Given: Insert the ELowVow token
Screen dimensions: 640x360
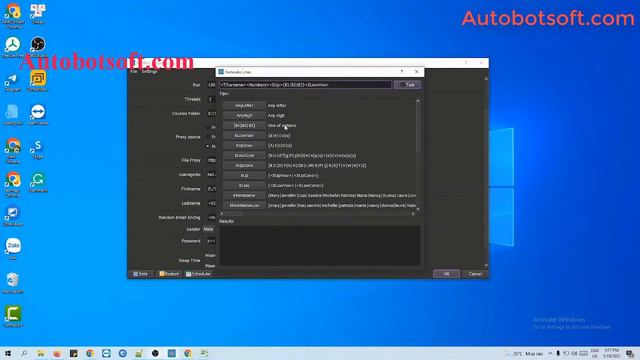Looking at the screenshot, I should [244, 136].
